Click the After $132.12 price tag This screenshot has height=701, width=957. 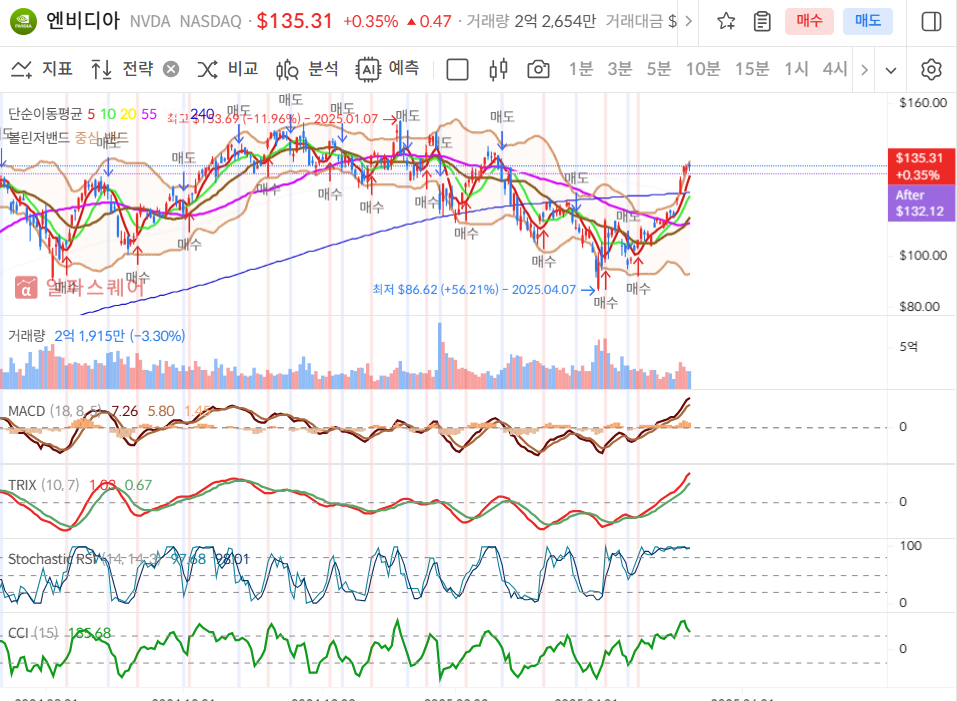(x=921, y=203)
